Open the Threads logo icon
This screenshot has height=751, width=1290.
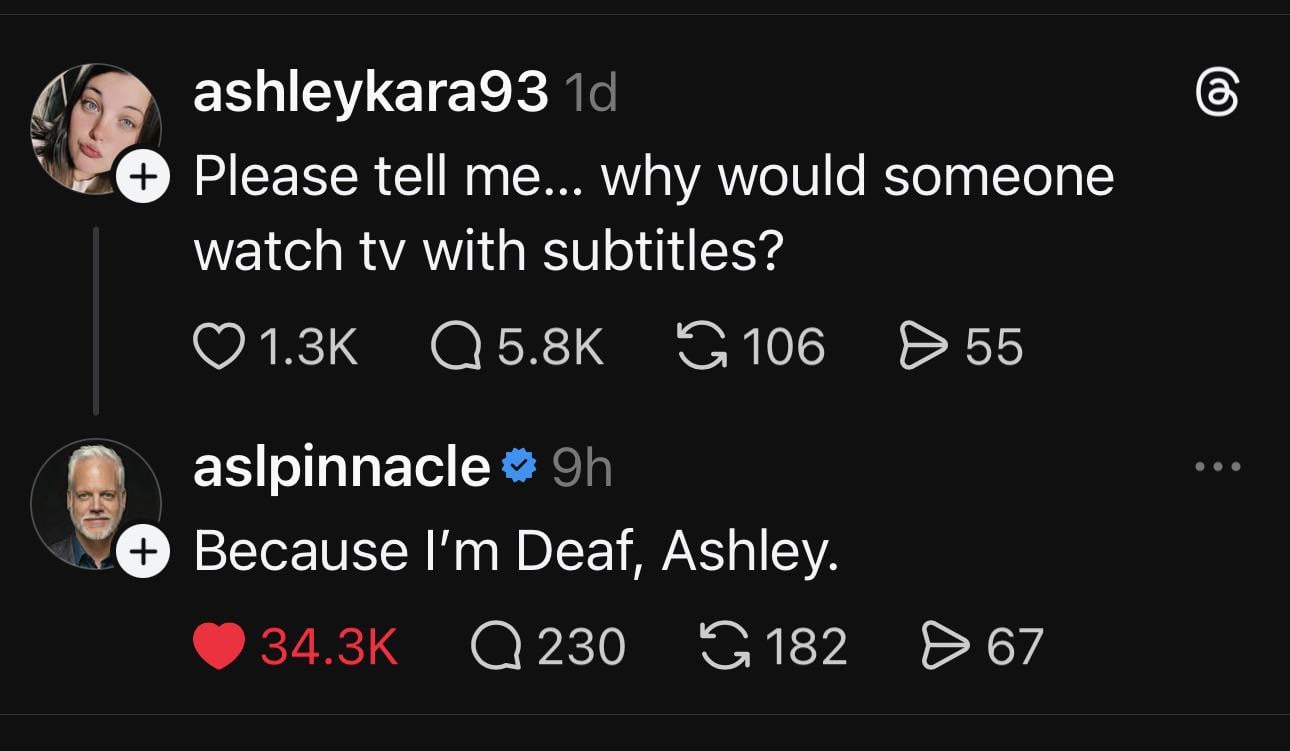pyautogui.click(x=1218, y=96)
